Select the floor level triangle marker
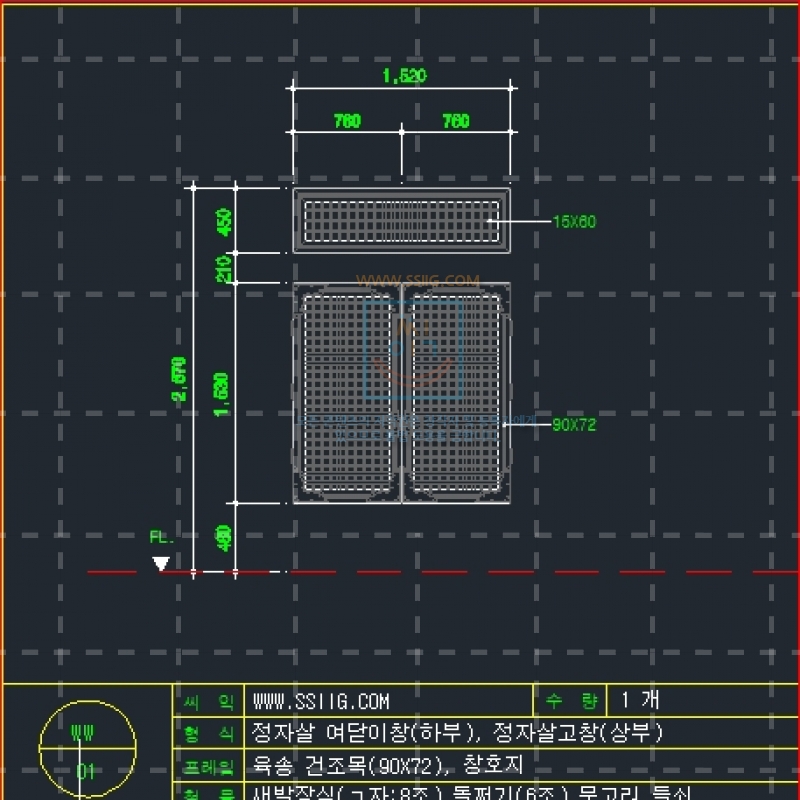This screenshot has height=800, width=800. (161, 565)
